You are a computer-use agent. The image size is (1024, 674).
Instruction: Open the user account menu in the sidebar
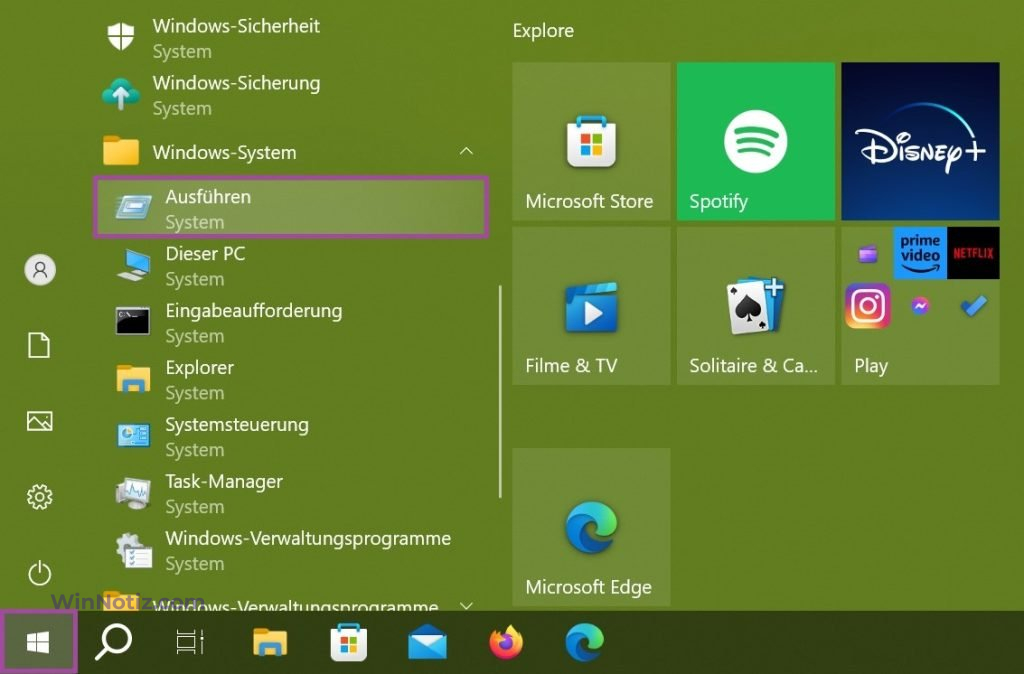(38, 270)
